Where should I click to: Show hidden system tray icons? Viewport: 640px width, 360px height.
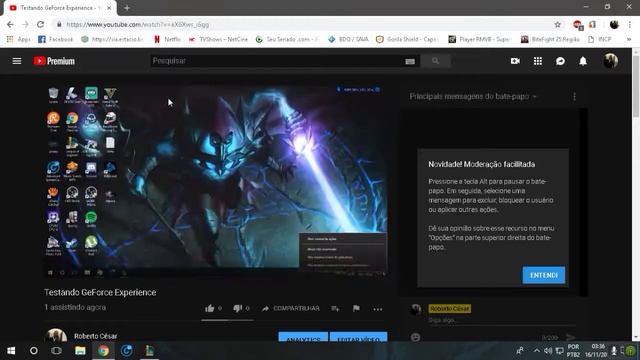tap(536, 351)
